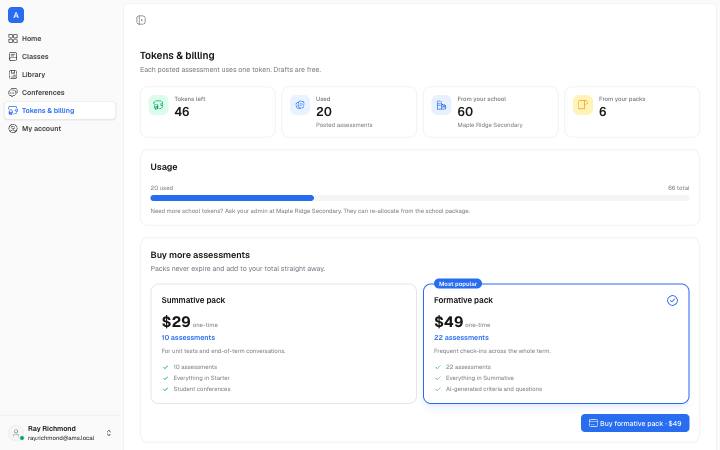
Task: Click the Summative pack title
Action: (x=193, y=300)
